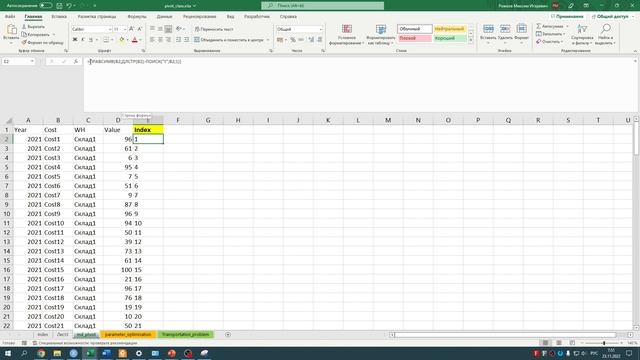Open the cells Формат menu
Viewport: 640px width, 360px height.
click(x=521, y=32)
